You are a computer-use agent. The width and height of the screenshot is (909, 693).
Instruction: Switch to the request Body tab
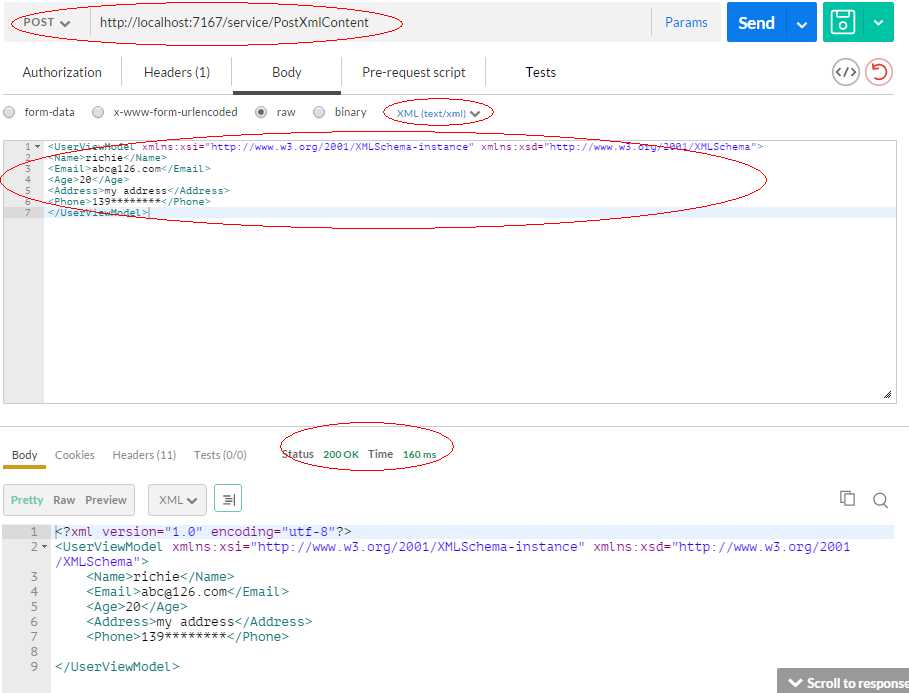click(x=286, y=72)
